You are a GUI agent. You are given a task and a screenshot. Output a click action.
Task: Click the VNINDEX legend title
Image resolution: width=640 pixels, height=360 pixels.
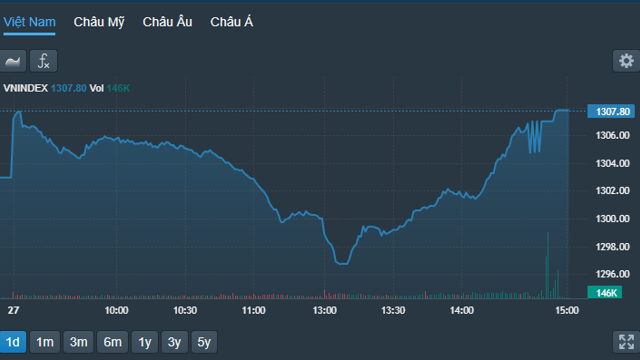click(x=25, y=88)
